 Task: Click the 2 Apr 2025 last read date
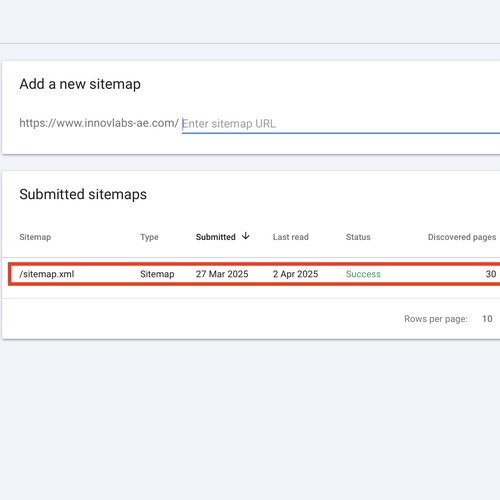(295, 274)
